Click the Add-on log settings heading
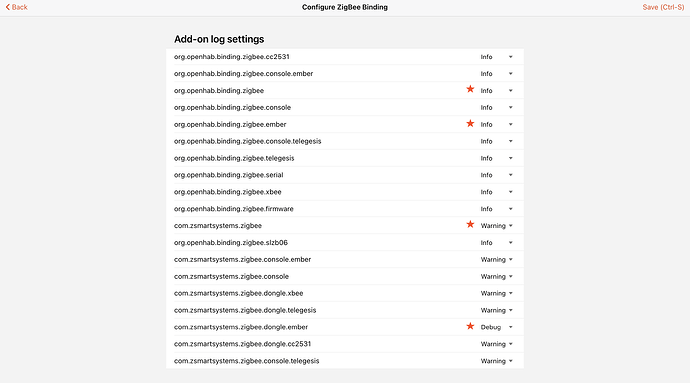The height and width of the screenshot is (383, 690). [219, 39]
